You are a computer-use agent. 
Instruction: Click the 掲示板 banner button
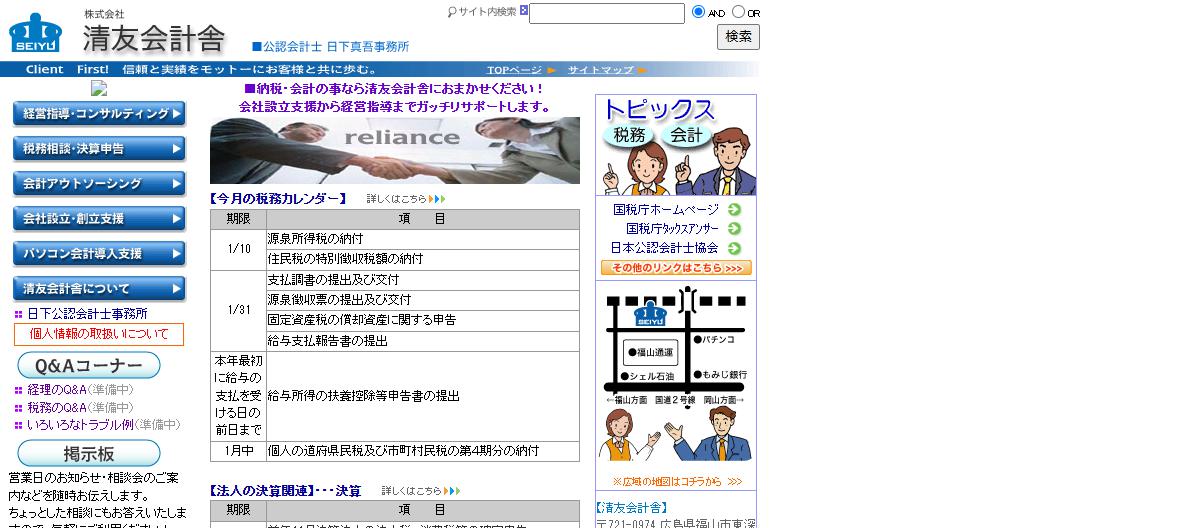(x=89, y=453)
